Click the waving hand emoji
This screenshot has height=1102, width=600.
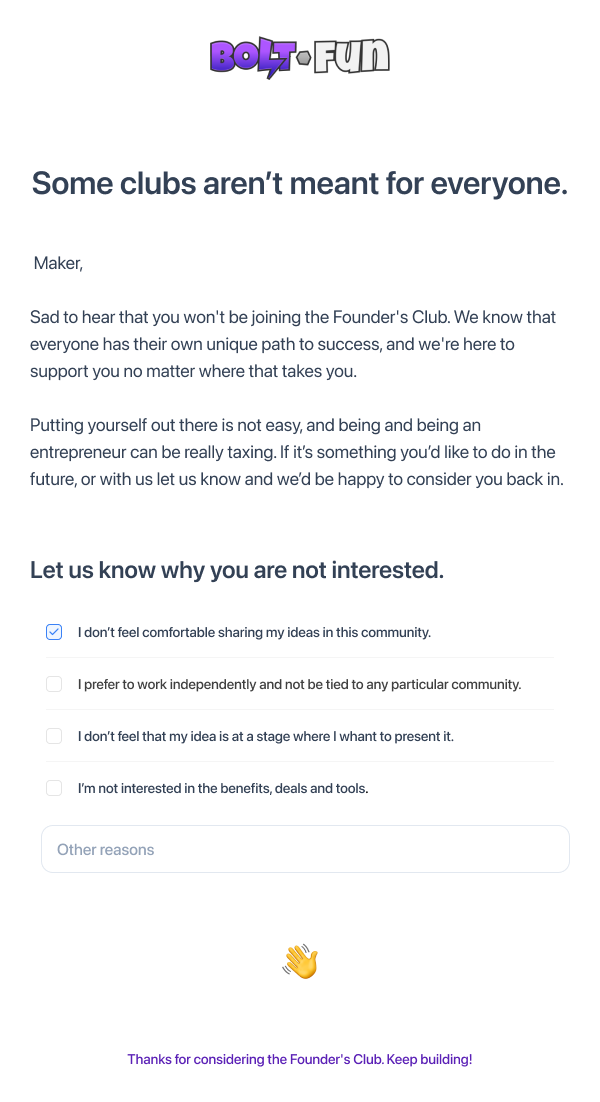click(x=300, y=962)
